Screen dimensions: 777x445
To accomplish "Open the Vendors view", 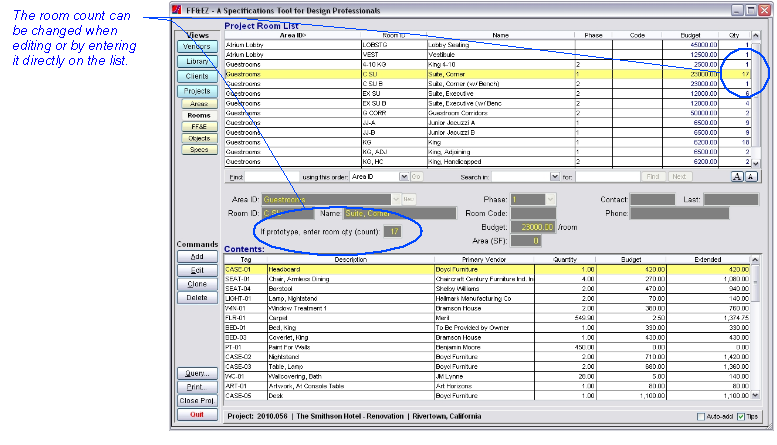I will pyautogui.click(x=197, y=47).
